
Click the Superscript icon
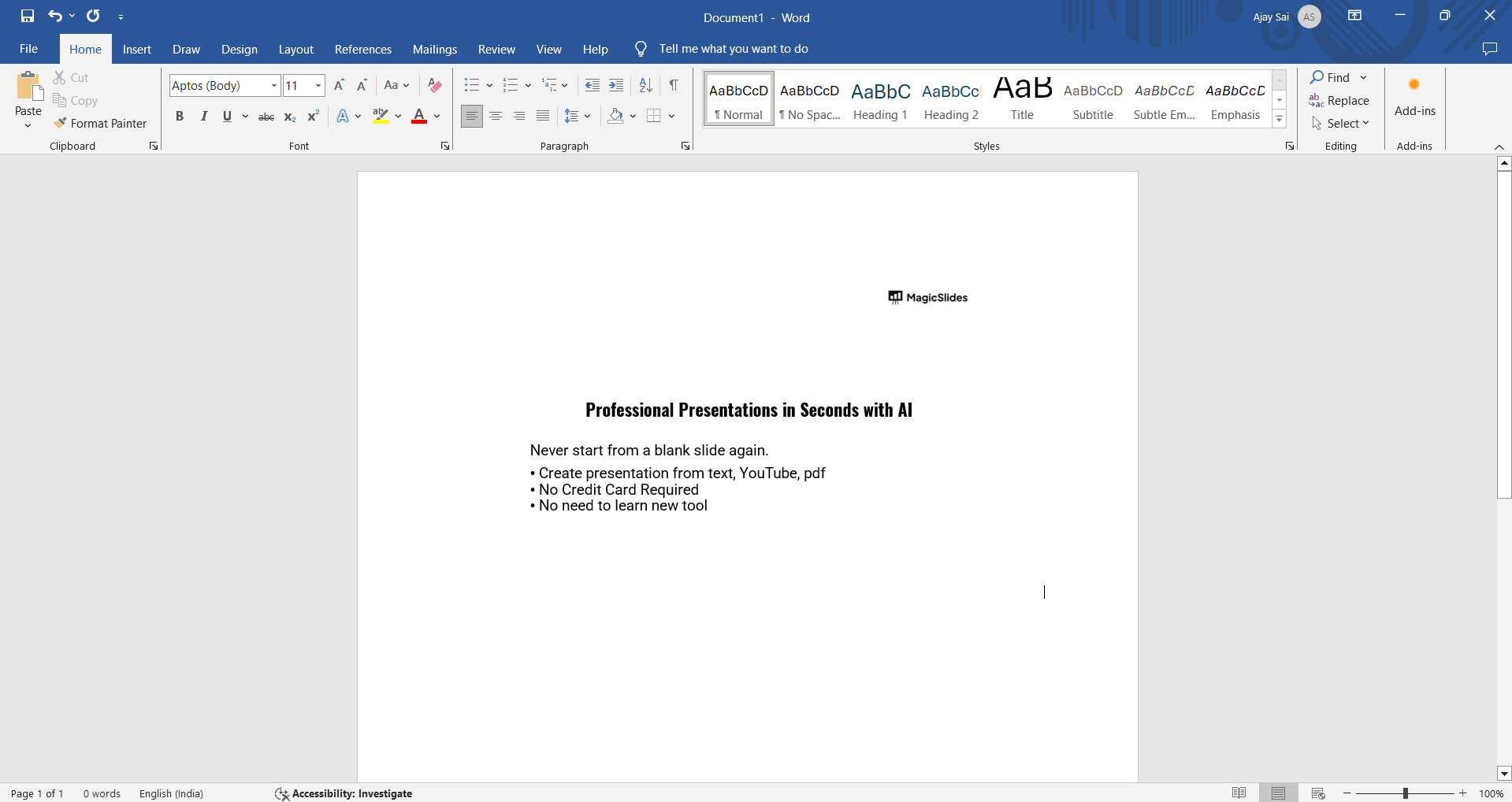pyautogui.click(x=313, y=117)
